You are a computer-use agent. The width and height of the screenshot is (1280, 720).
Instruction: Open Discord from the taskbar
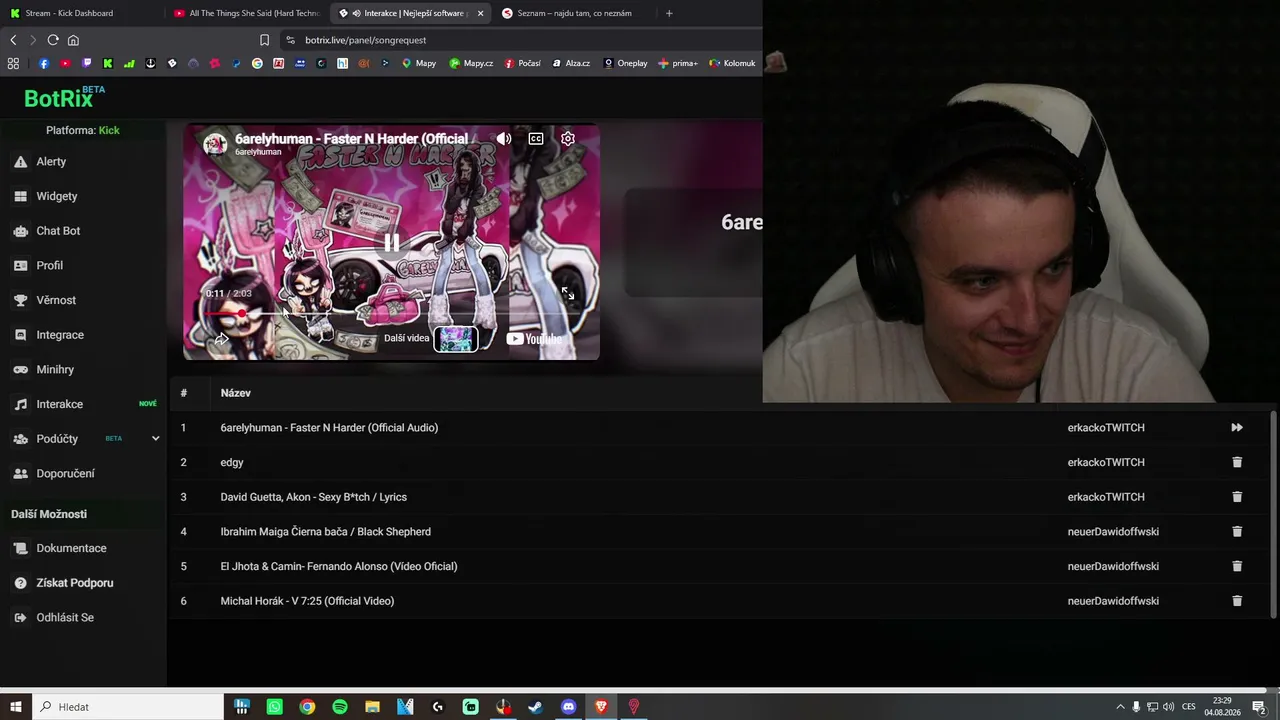pos(568,707)
